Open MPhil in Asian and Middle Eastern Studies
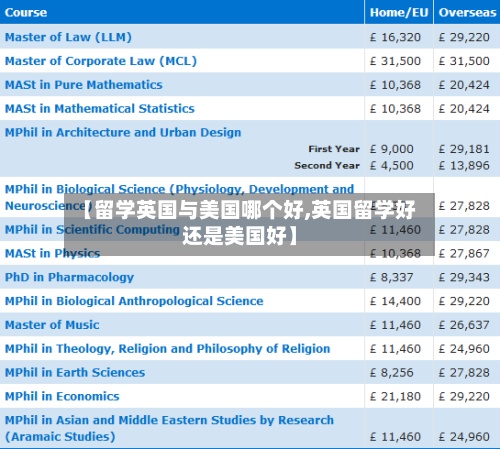500x449 pixels. point(169,428)
